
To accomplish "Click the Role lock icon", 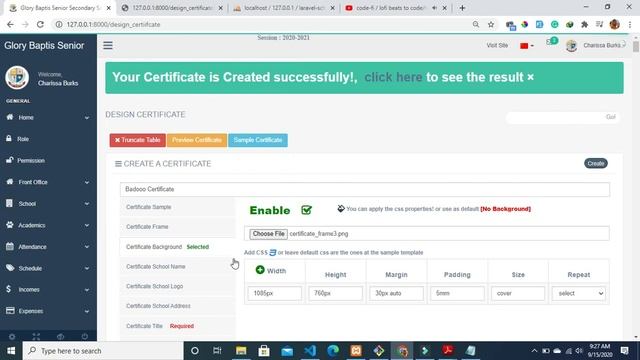I will pyautogui.click(x=9, y=138).
